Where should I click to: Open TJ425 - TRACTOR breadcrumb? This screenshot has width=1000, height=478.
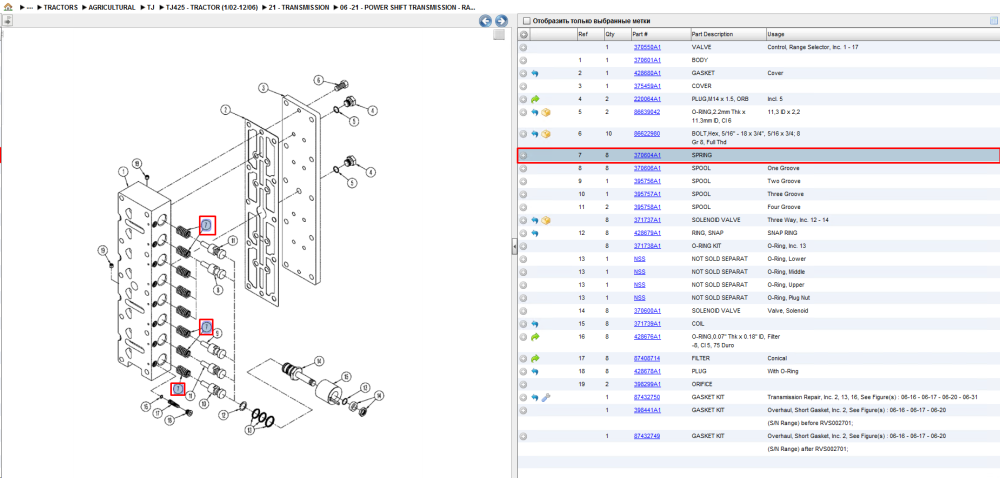tap(211, 8)
